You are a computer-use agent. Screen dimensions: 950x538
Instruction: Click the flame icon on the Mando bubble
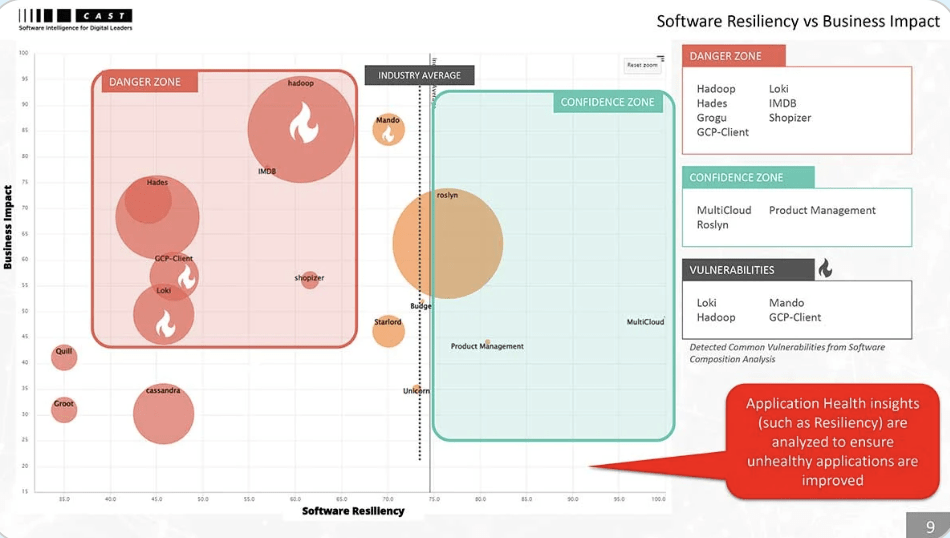388,134
